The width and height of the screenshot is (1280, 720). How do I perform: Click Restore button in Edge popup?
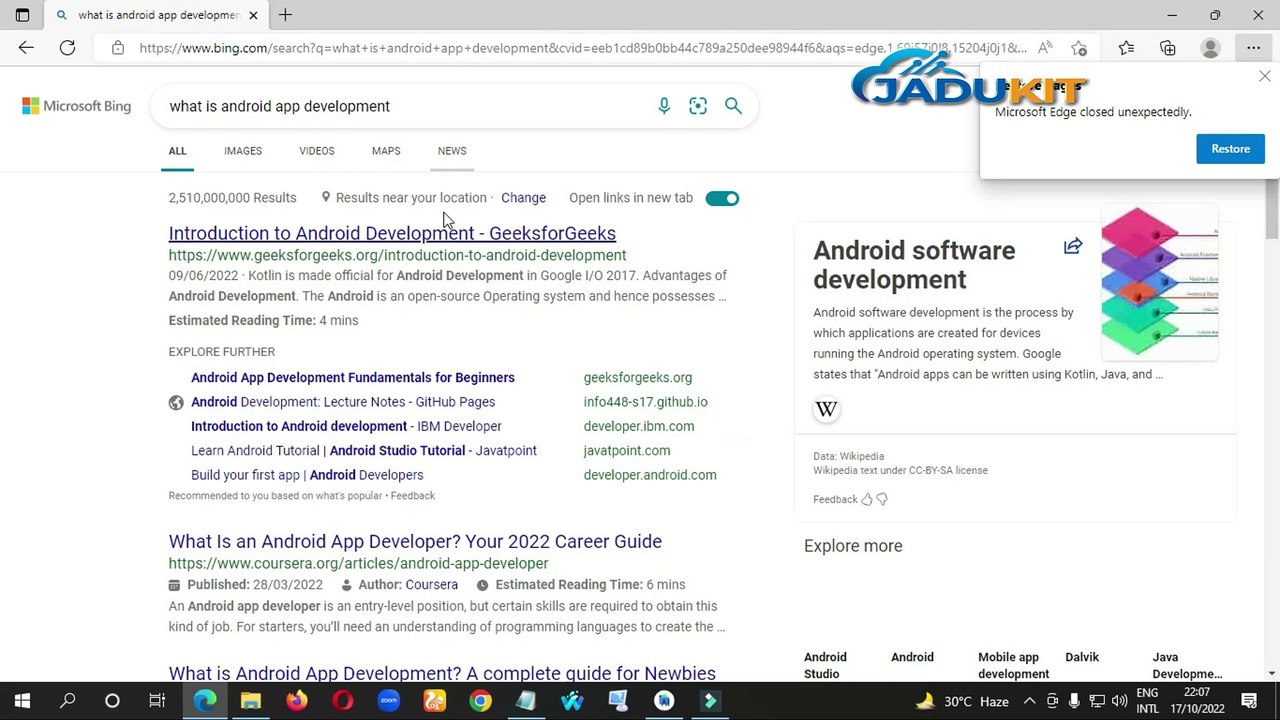tap(1230, 149)
